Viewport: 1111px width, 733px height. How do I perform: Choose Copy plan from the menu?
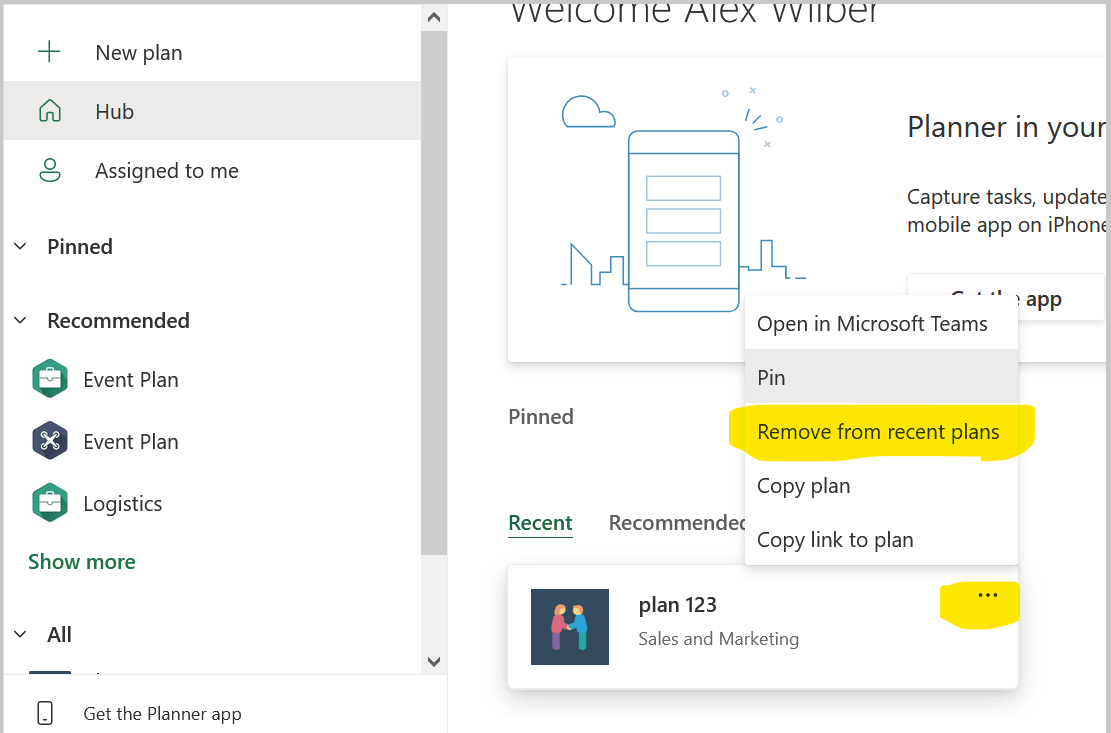click(x=803, y=485)
